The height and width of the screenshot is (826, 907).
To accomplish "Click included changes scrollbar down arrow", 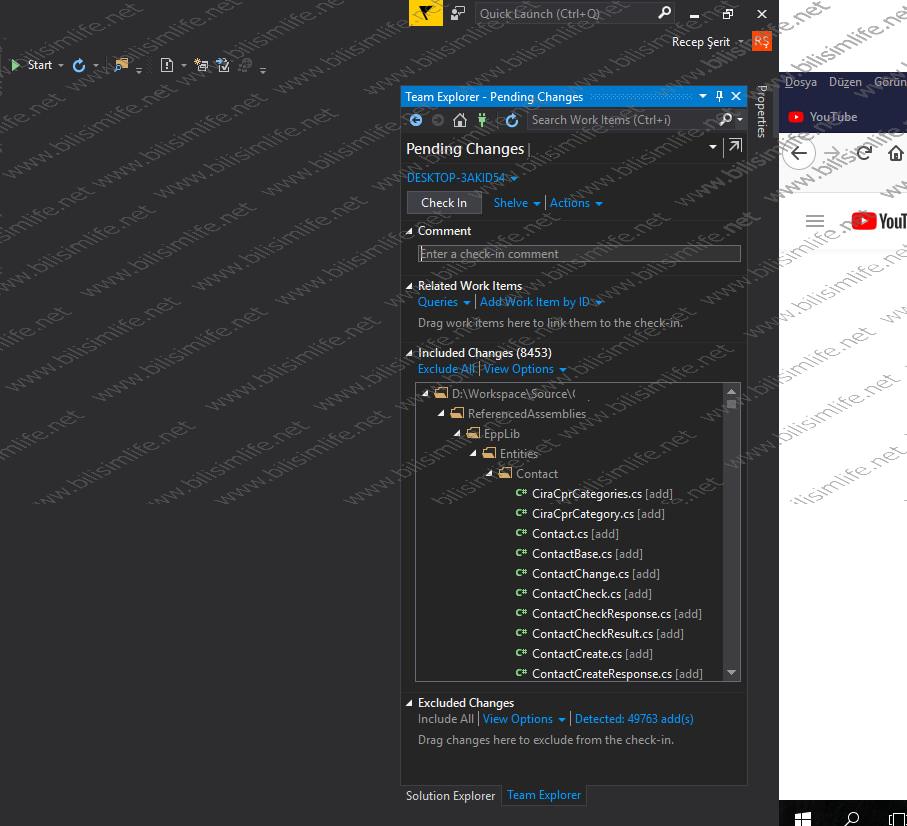I will pyautogui.click(x=731, y=673).
